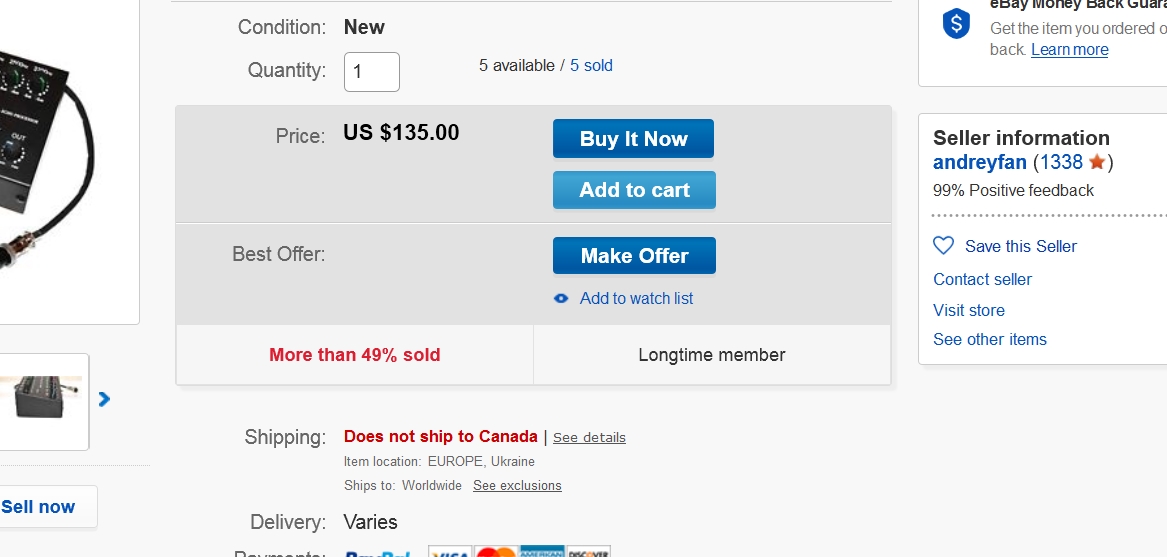
Task: Open the 5 sold link
Action: click(591, 66)
